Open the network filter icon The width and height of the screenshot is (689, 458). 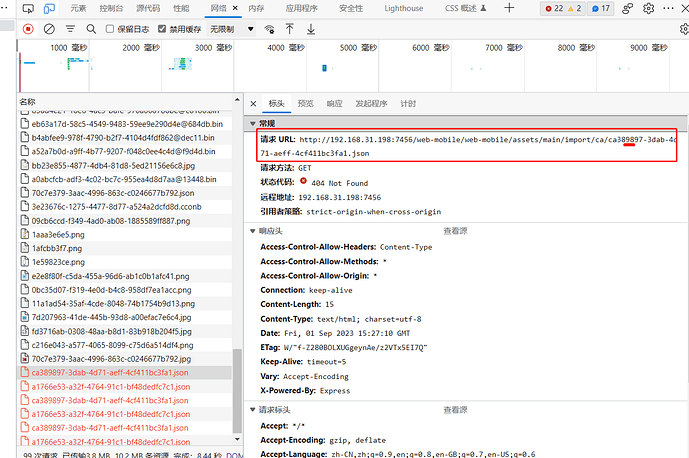pyautogui.click(x=70, y=29)
